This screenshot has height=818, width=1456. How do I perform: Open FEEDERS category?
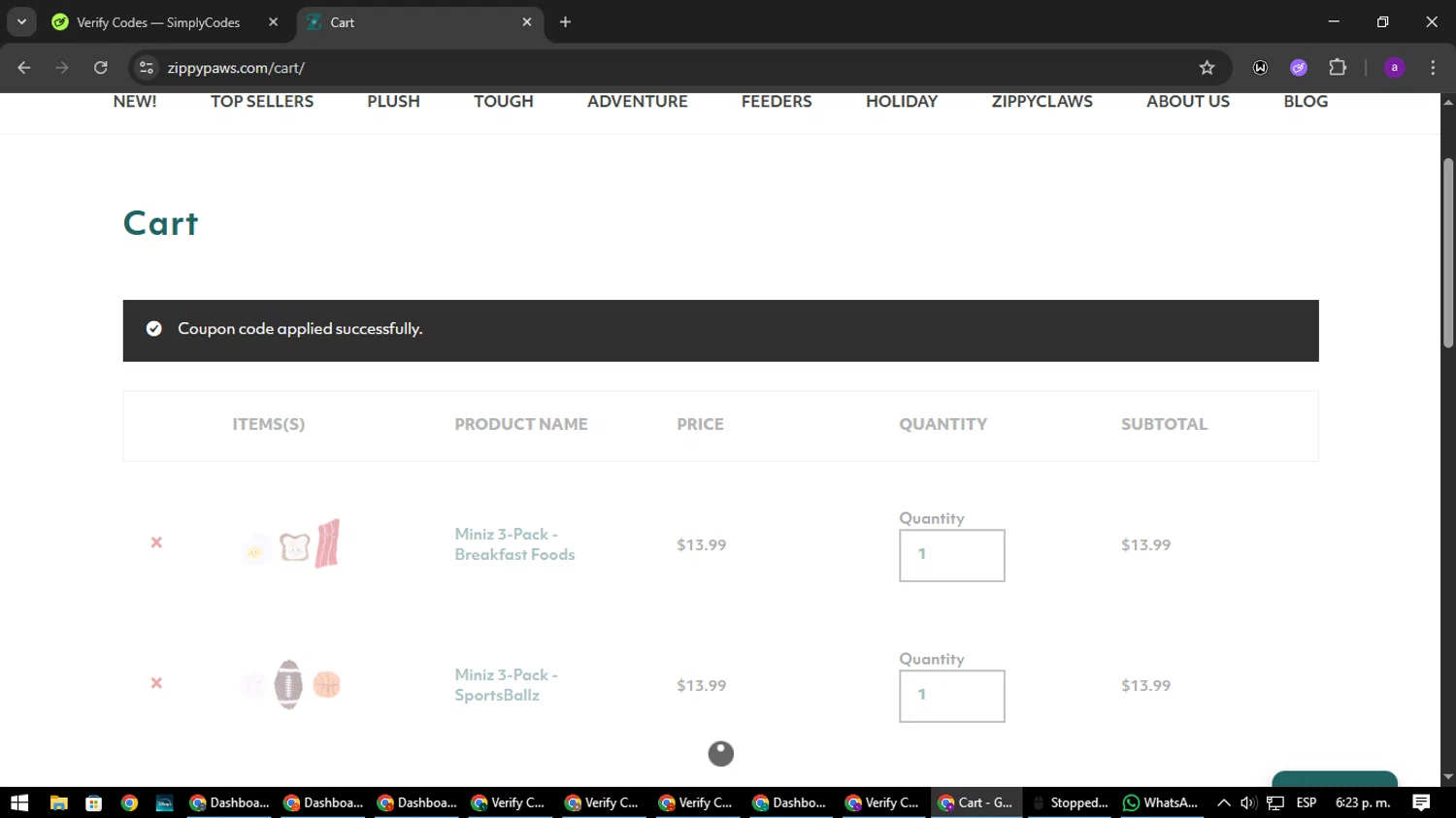pyautogui.click(x=777, y=102)
